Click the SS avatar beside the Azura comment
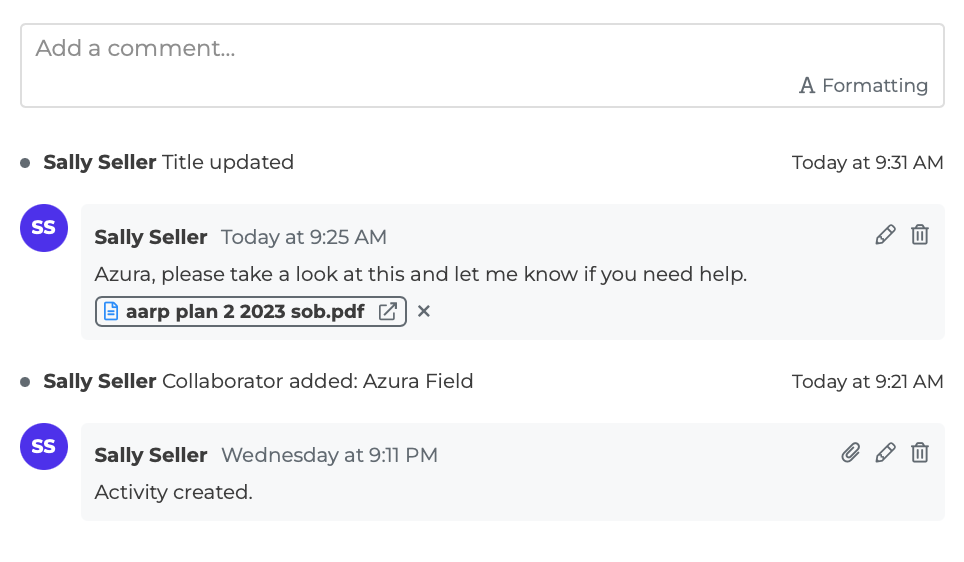 coord(44,228)
